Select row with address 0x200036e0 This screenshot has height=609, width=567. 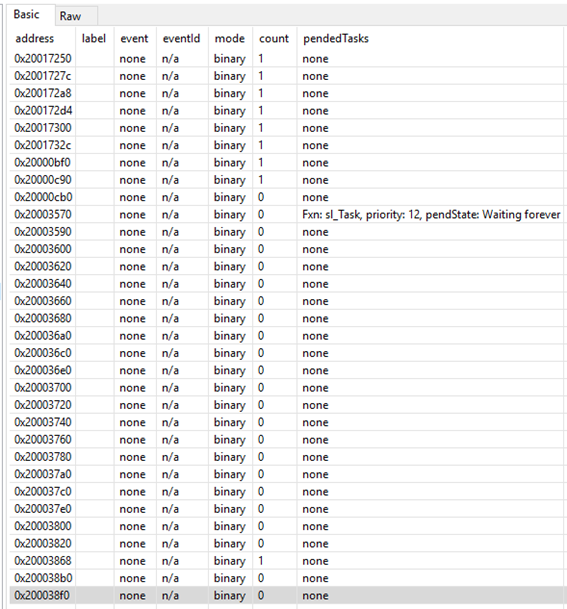pyautogui.click(x=287, y=370)
